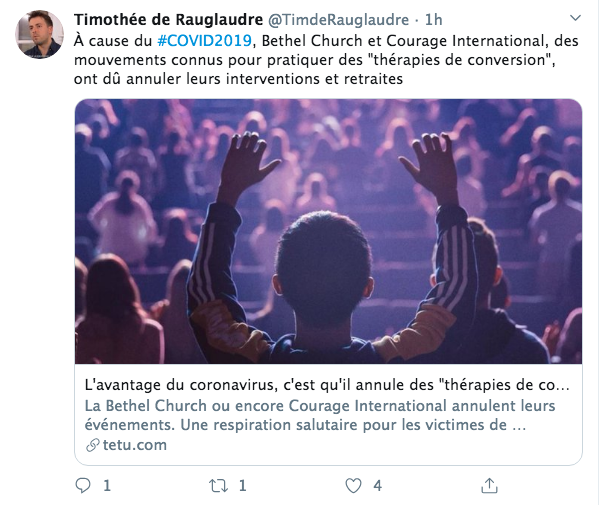The height and width of the screenshot is (505, 599).
Task: Click the retweet count number 1
Action: pos(243,486)
